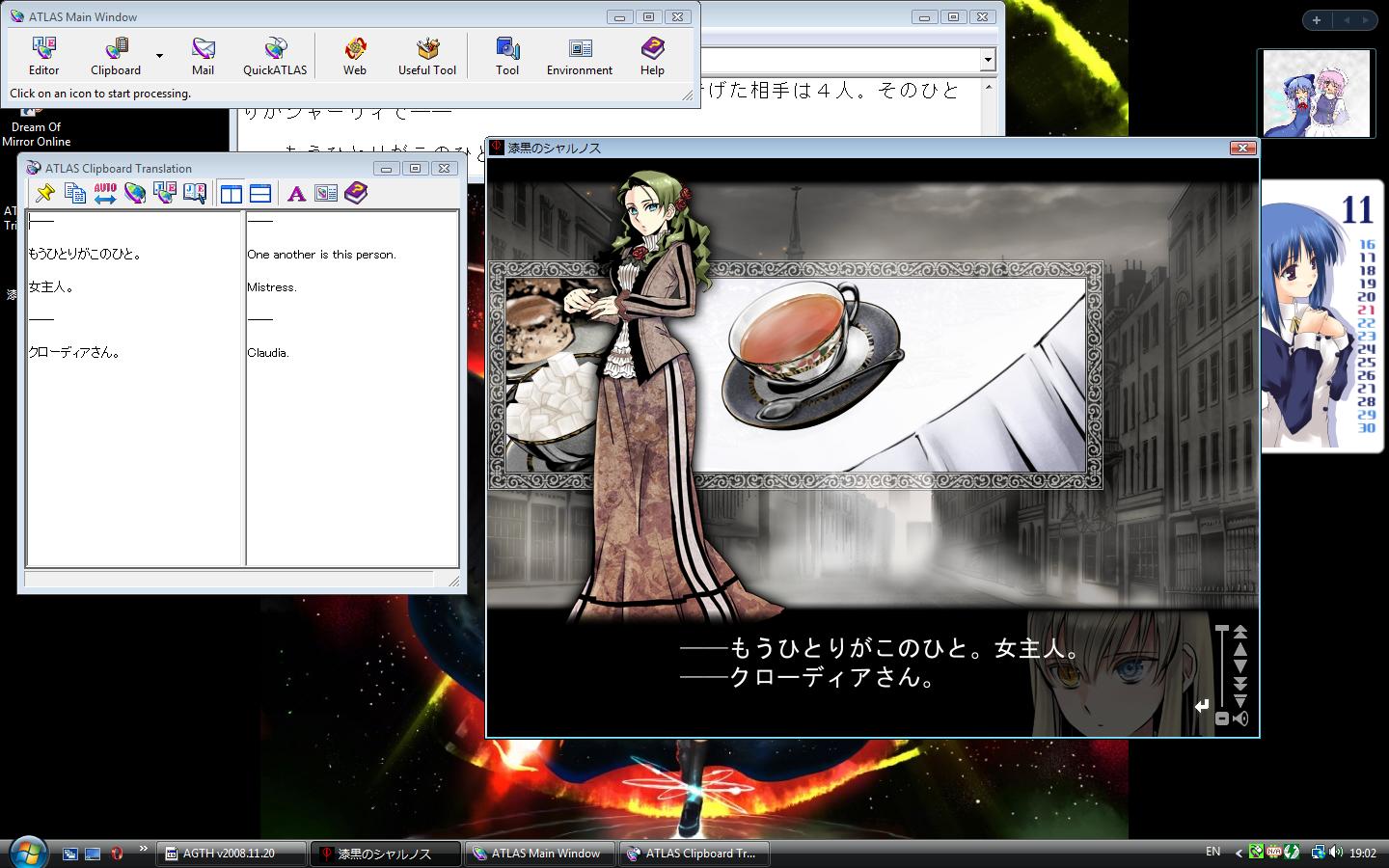1389x868 pixels.
Task: Click the Japanese text 女主人。 in the source pane
Action: coord(51,287)
